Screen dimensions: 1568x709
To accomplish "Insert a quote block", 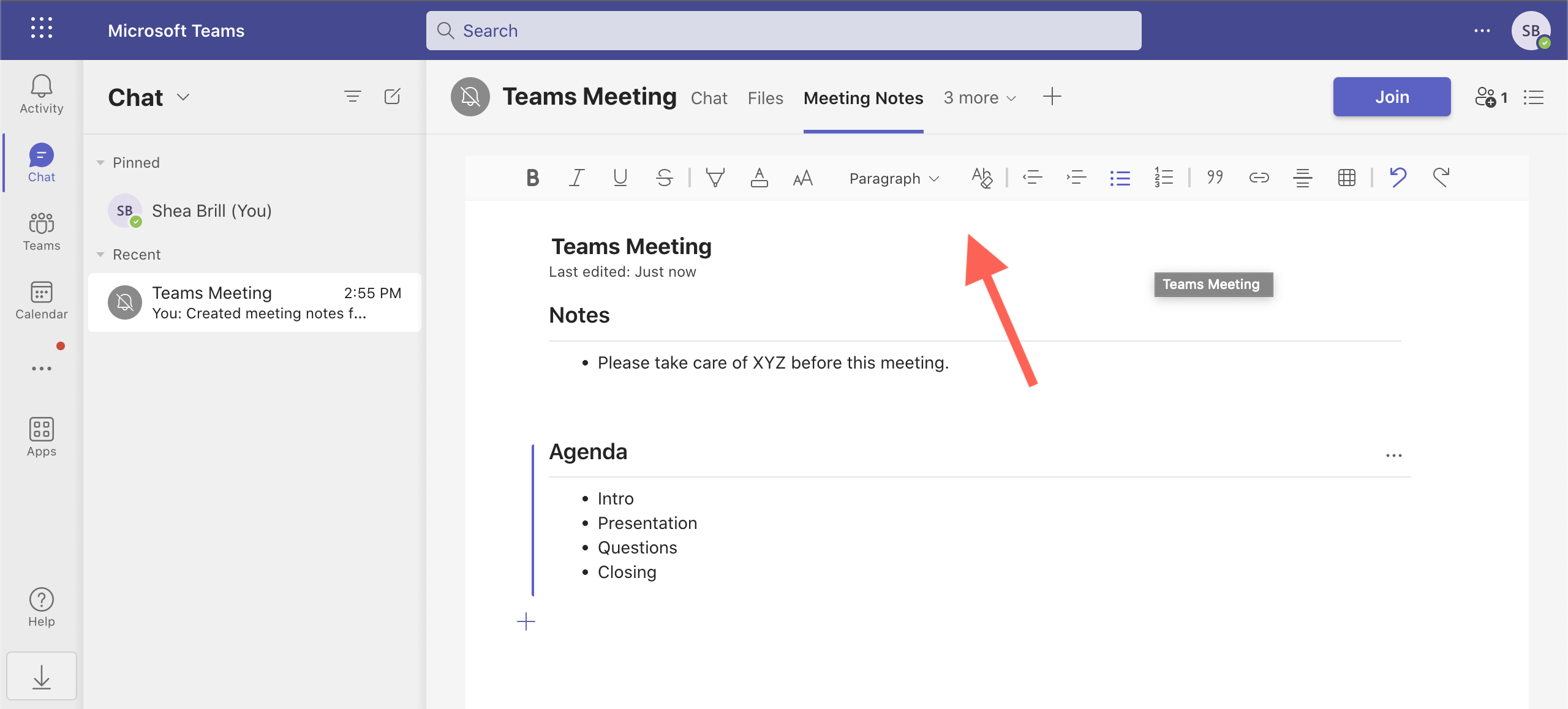I will [x=1215, y=178].
